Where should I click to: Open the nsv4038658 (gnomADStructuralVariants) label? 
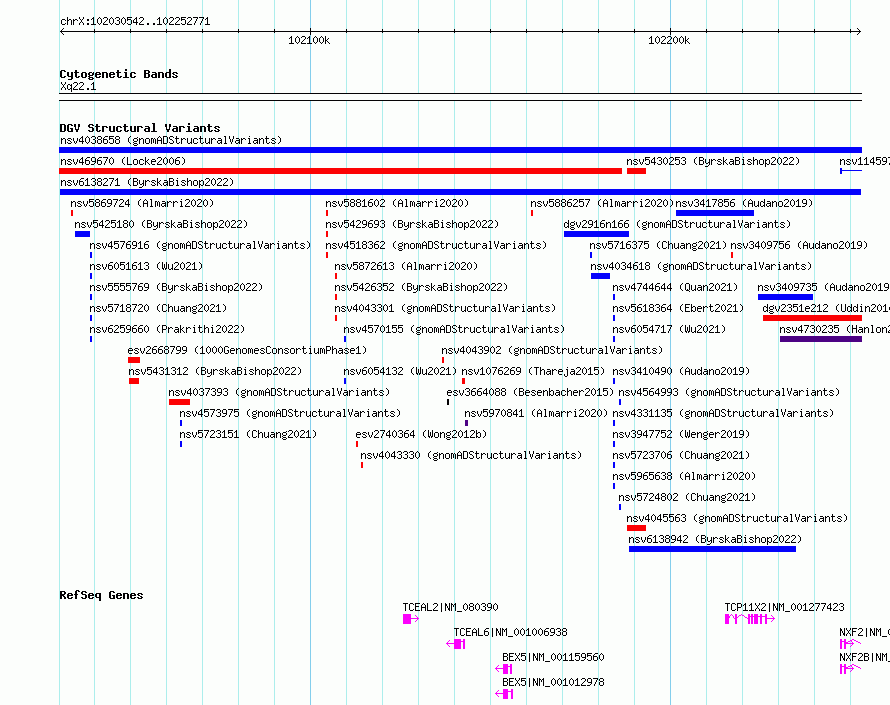(171, 140)
